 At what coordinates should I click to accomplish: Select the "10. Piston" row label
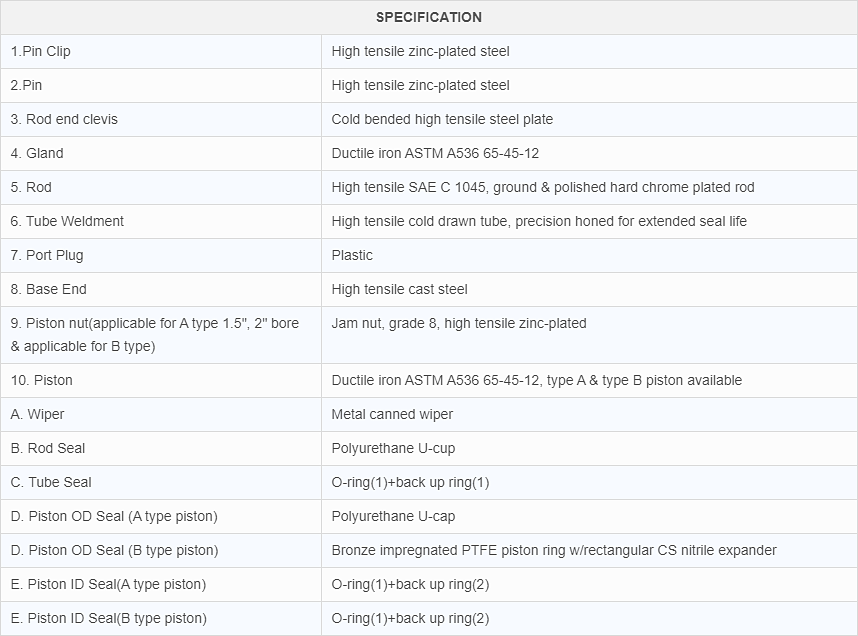pyautogui.click(x=42, y=380)
